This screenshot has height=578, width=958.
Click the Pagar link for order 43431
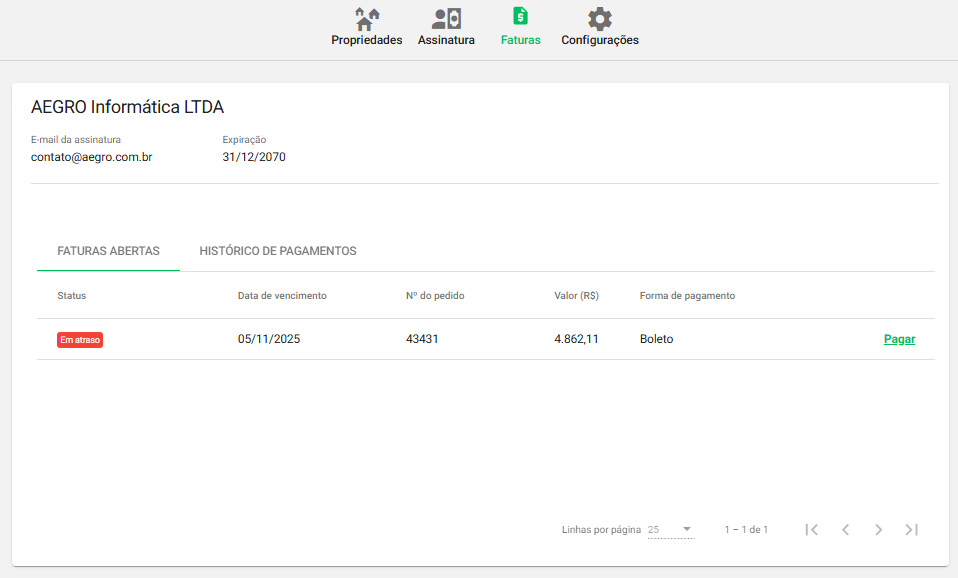click(x=899, y=339)
